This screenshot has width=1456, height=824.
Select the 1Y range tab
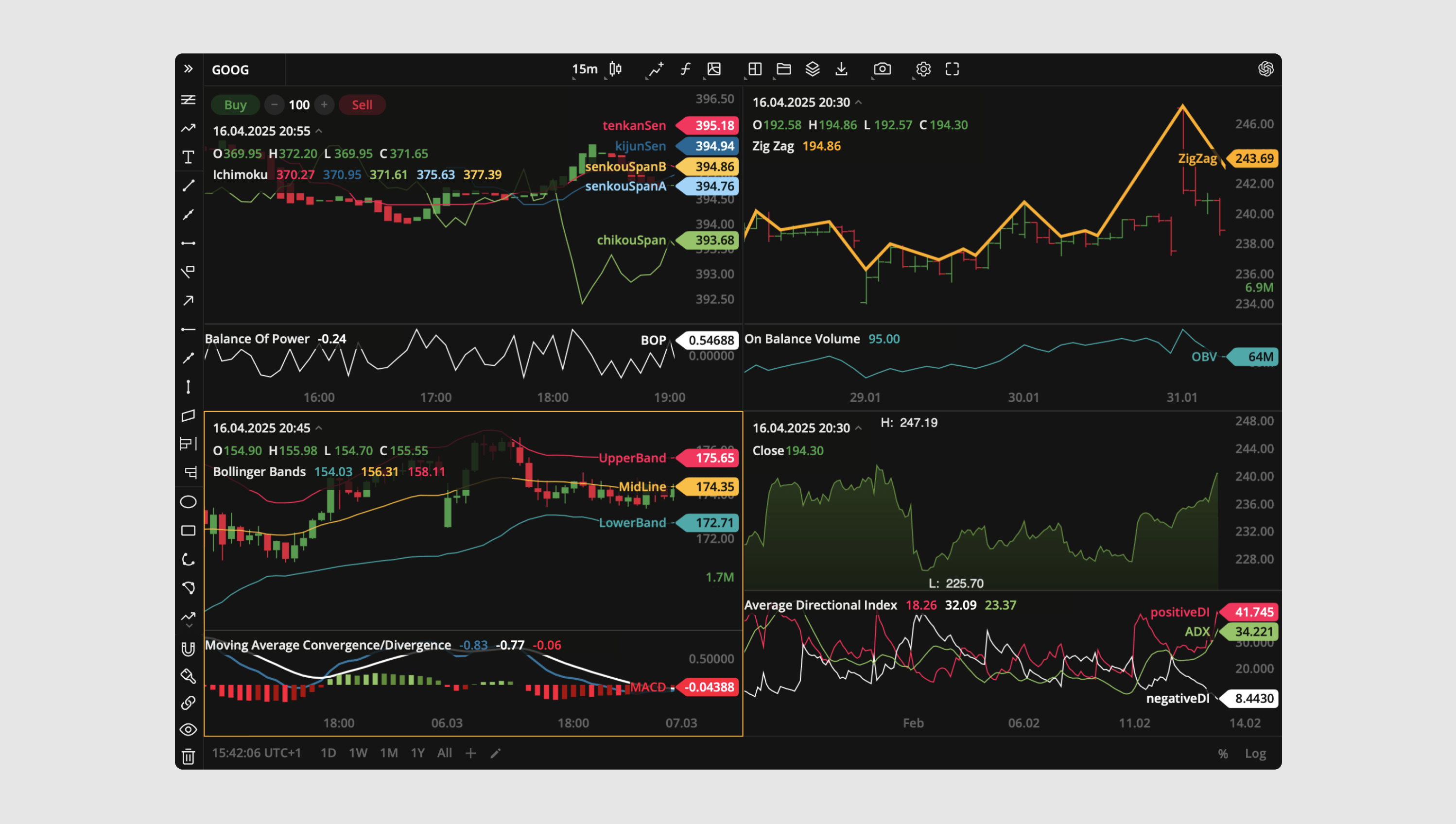coord(417,753)
